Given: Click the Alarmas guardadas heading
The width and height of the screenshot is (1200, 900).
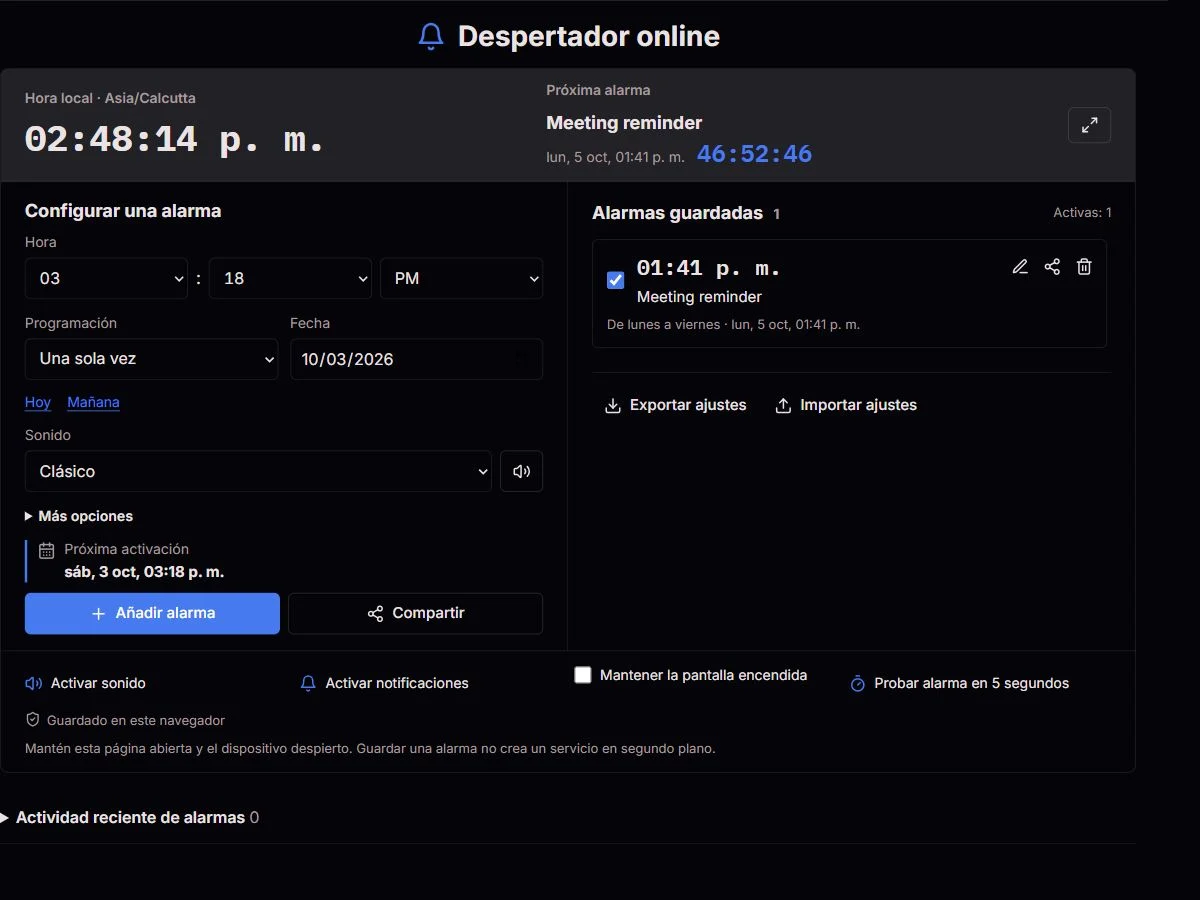Looking at the screenshot, I should tap(677, 213).
